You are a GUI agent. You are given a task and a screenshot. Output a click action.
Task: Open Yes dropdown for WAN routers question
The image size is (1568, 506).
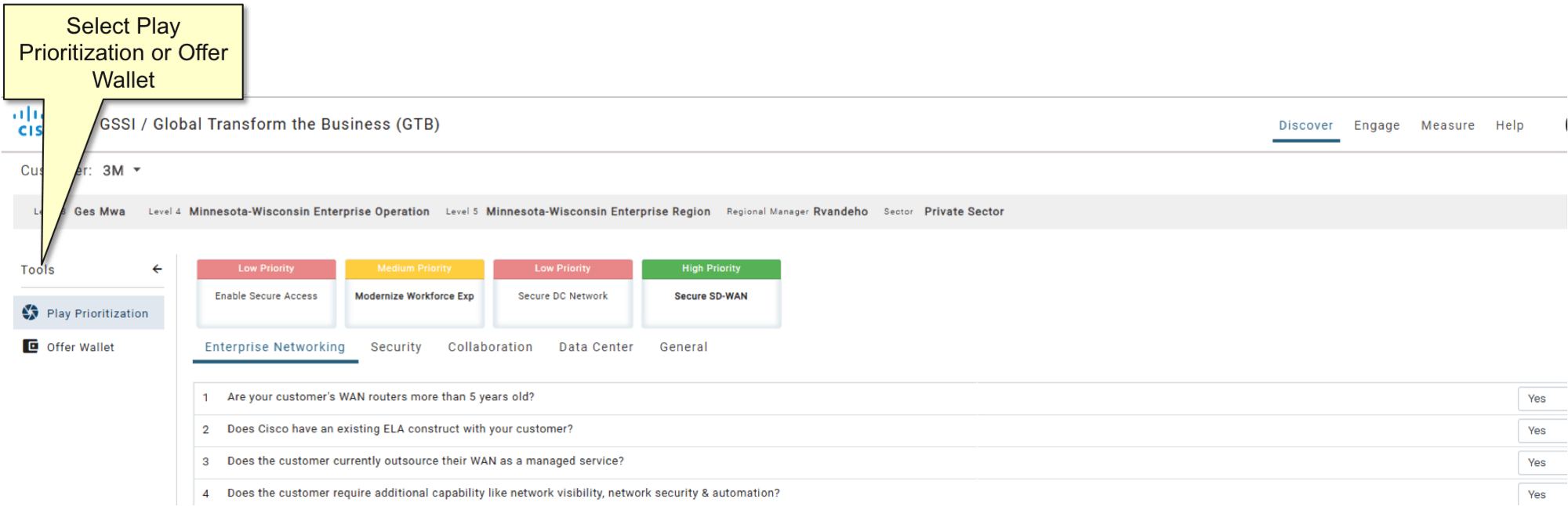click(1542, 399)
